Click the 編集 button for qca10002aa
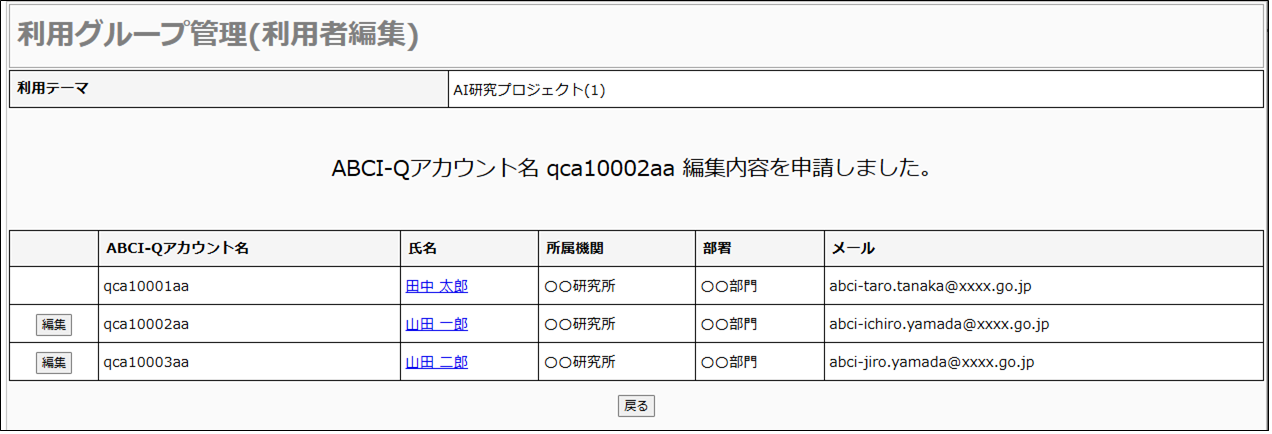This screenshot has height=434, width=1272. click(54, 324)
